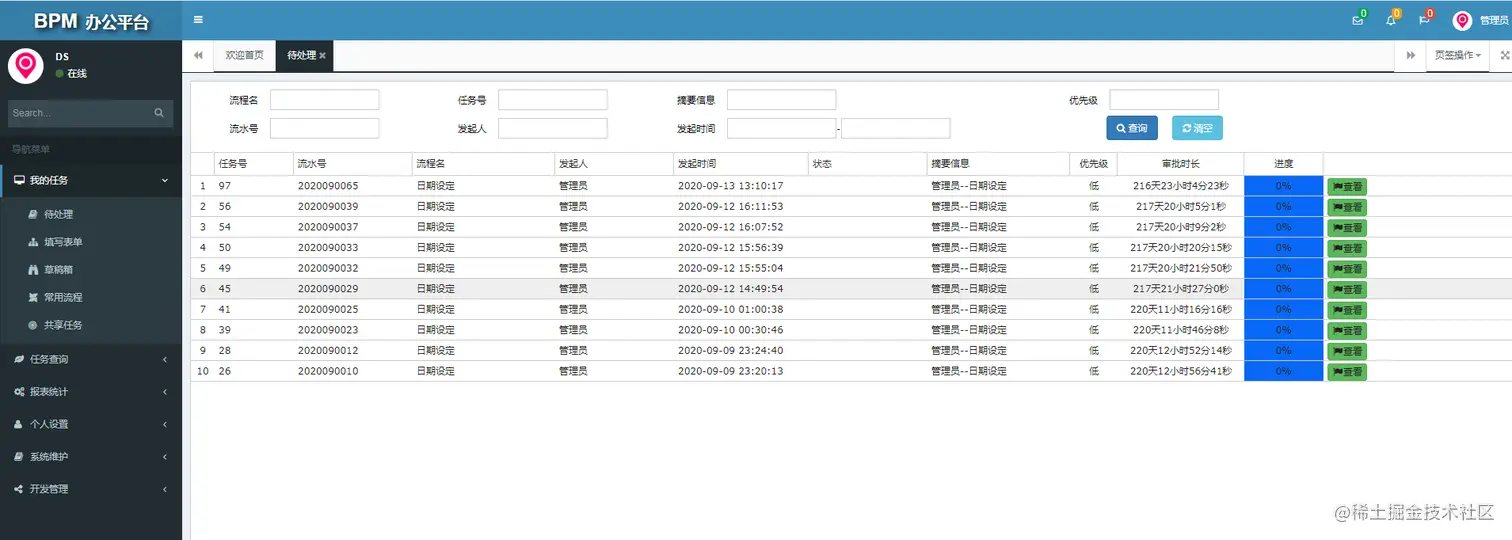This screenshot has height=540, width=1512.
Task: Click progress bar of task 97
Action: tap(1283, 186)
